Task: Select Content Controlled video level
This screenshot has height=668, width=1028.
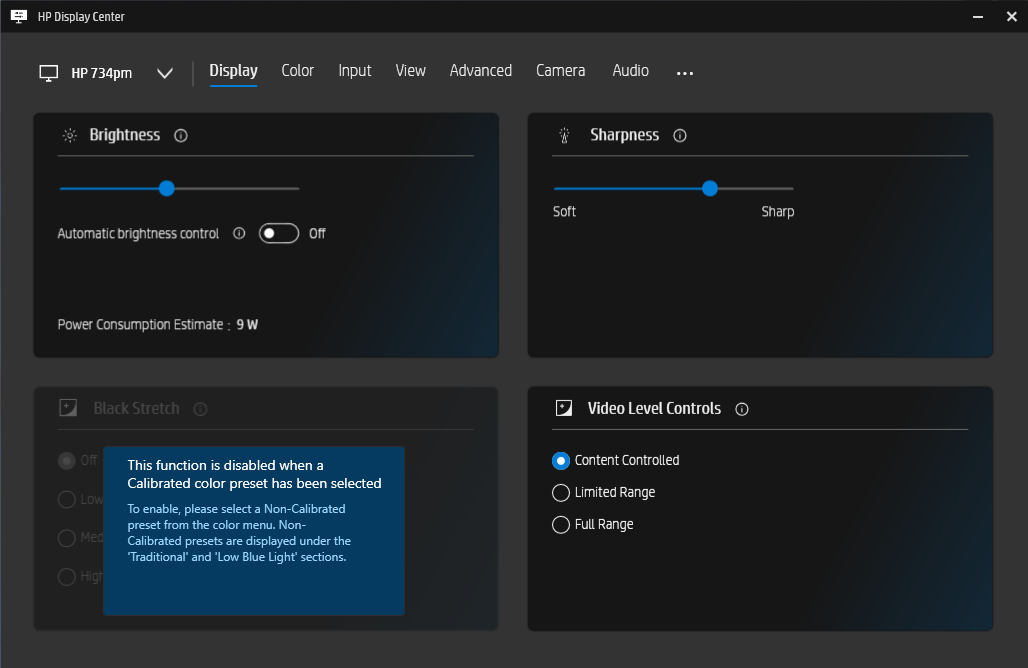Action: coord(561,461)
